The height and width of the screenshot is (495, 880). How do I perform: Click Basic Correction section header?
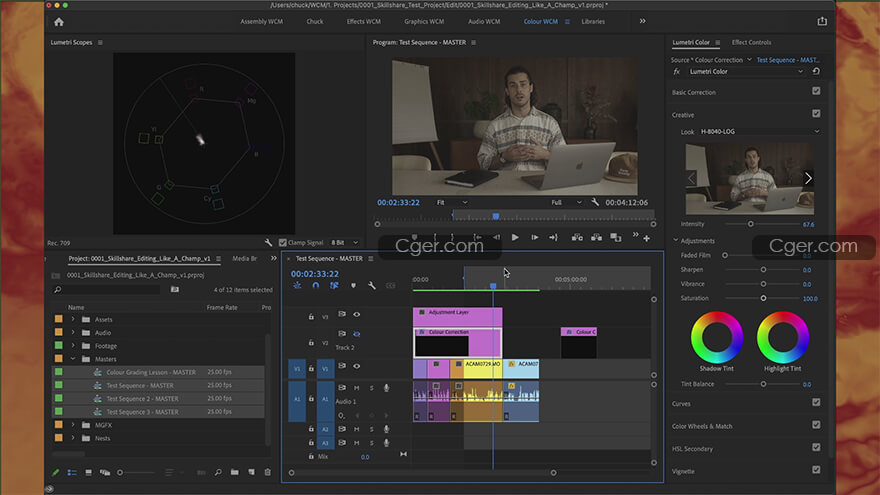point(694,92)
